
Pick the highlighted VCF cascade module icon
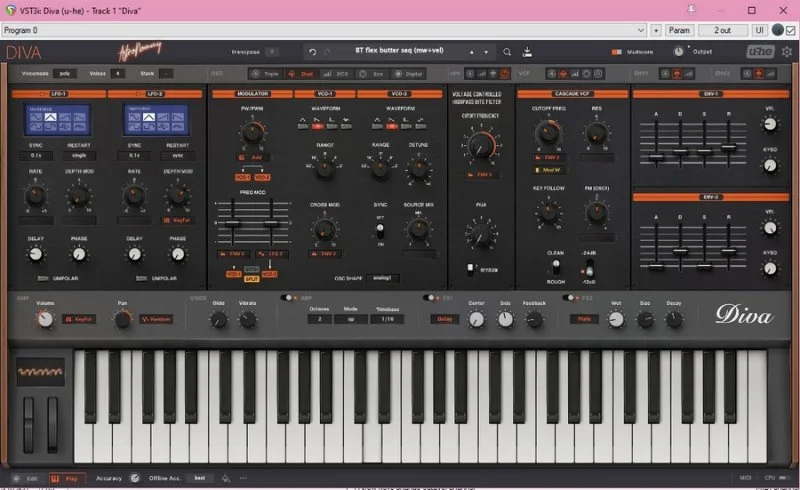click(563, 74)
